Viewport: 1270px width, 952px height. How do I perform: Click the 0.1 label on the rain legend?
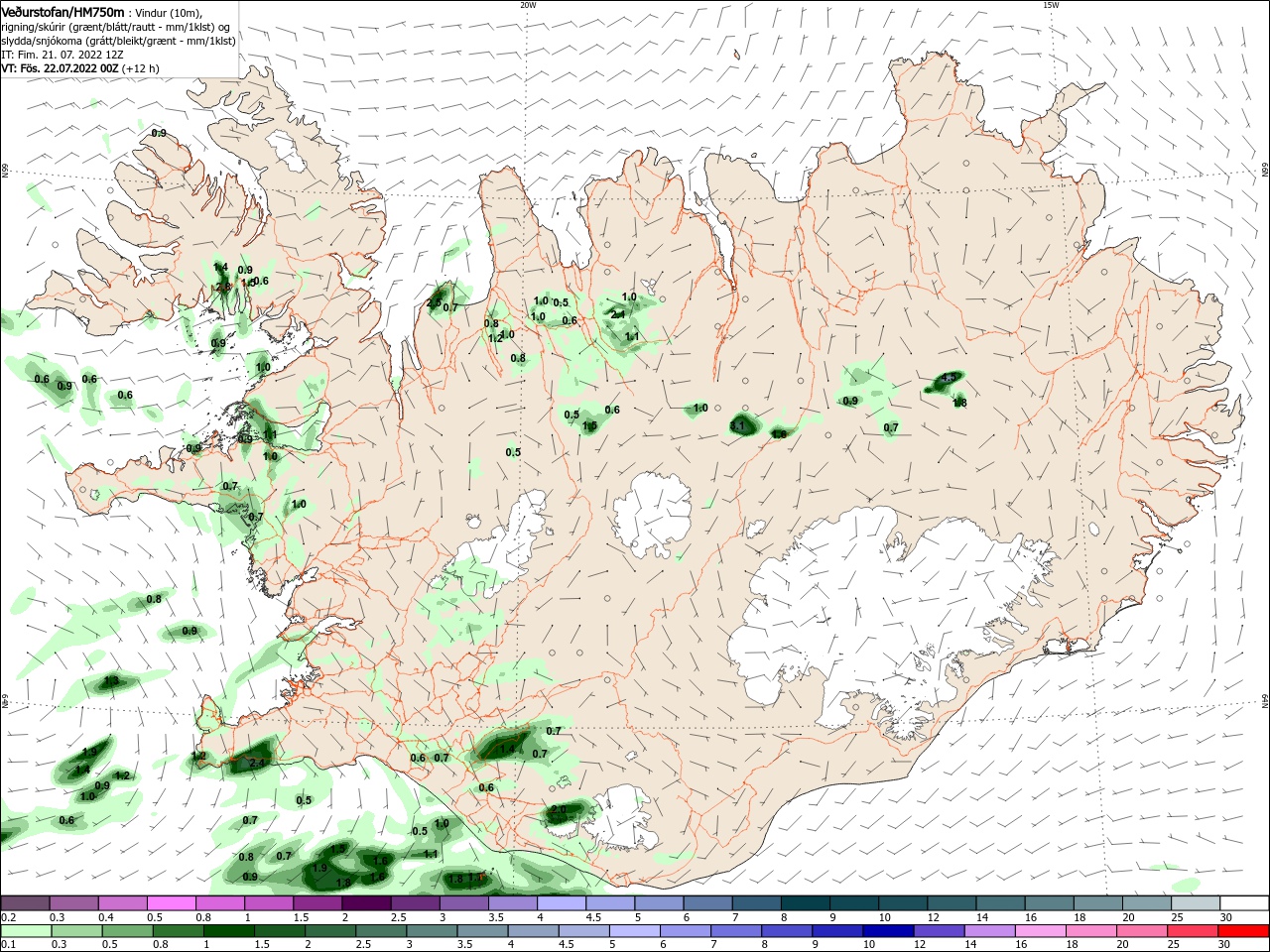(8, 945)
